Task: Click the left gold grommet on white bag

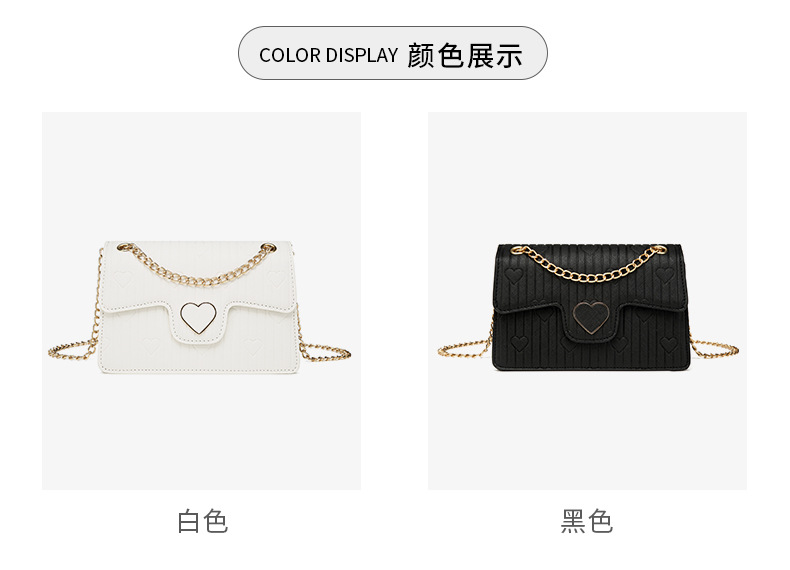Action: point(123,247)
